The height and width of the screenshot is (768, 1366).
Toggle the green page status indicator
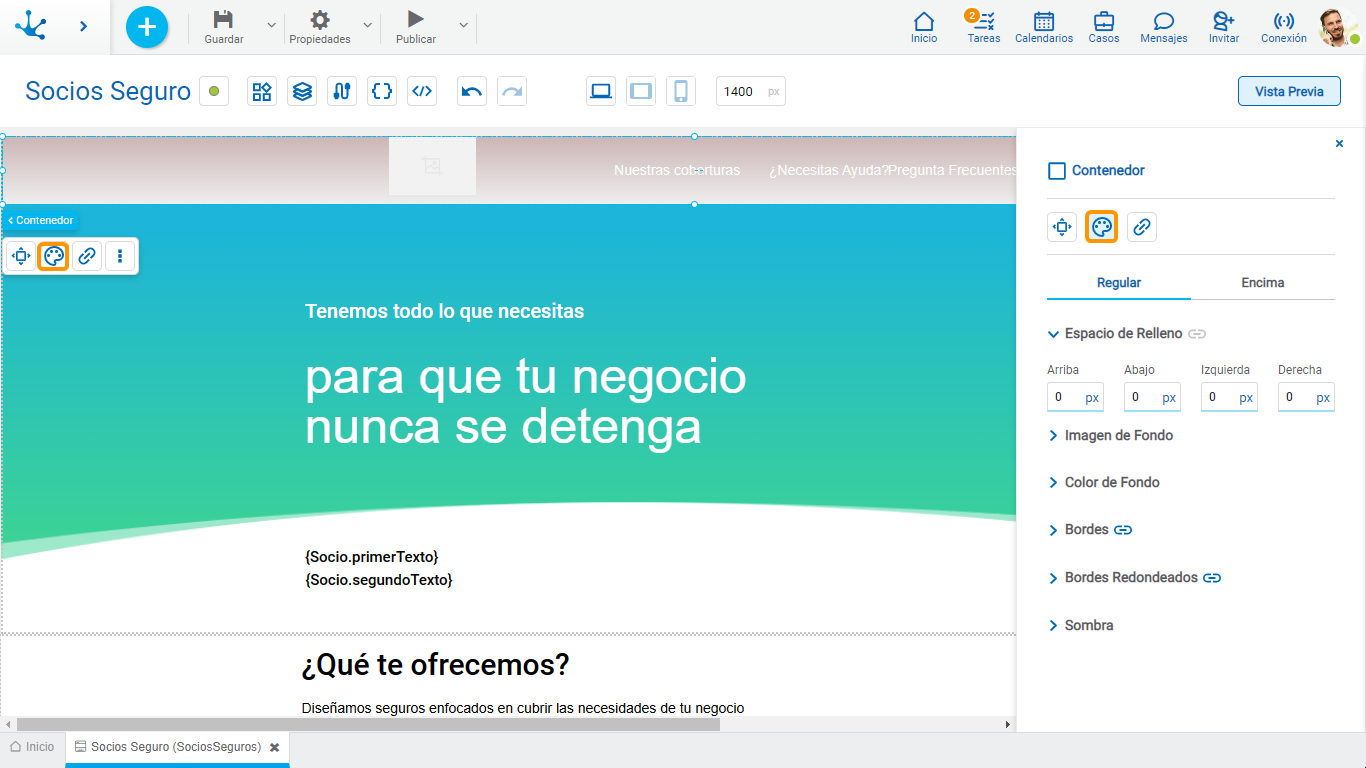[214, 91]
